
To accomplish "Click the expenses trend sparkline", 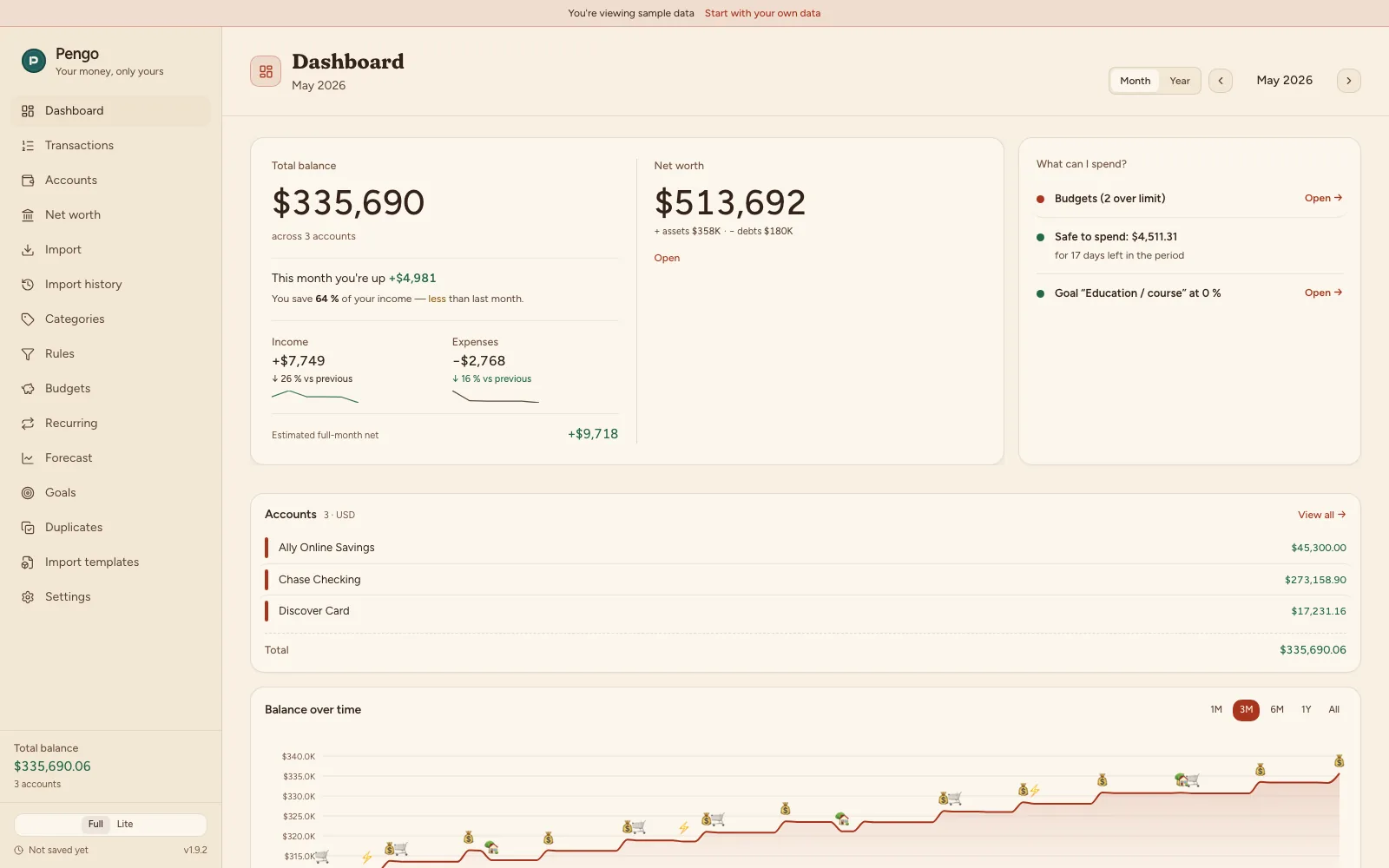I will (496, 397).
